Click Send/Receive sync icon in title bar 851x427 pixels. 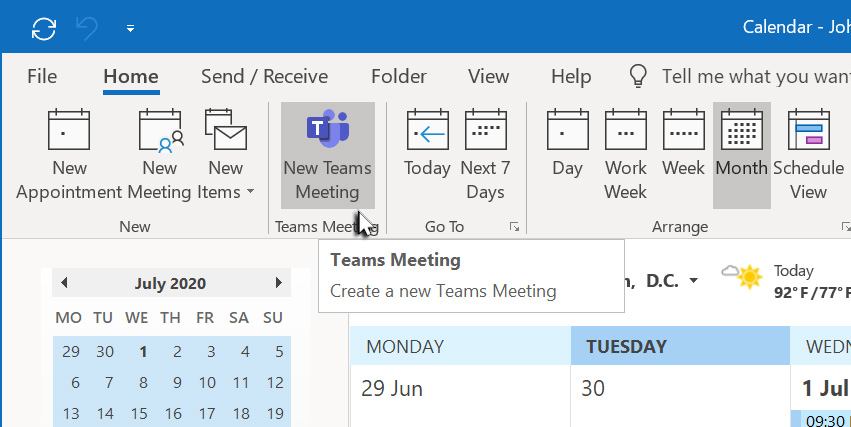43,28
